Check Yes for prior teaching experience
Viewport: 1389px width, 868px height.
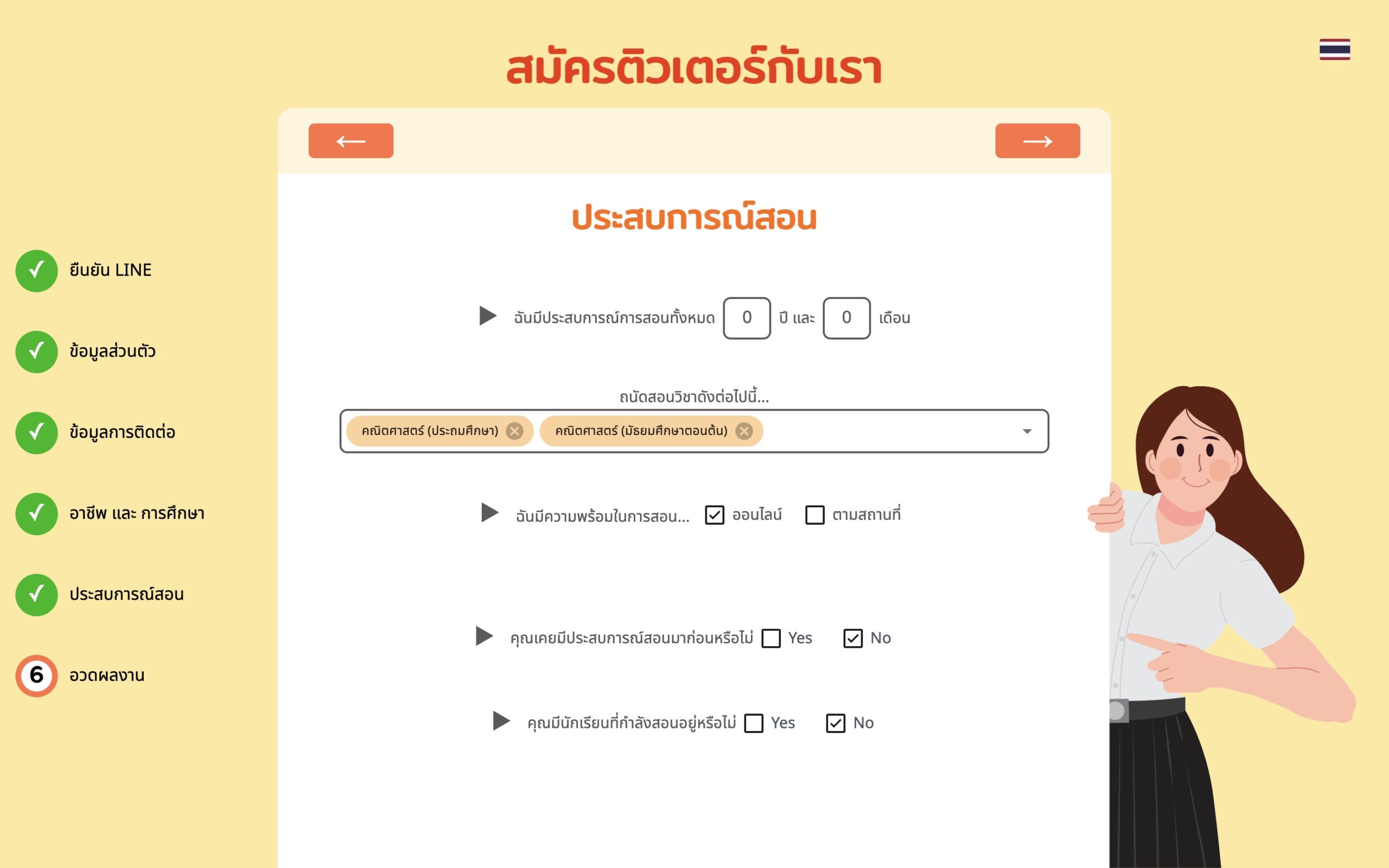click(770, 639)
